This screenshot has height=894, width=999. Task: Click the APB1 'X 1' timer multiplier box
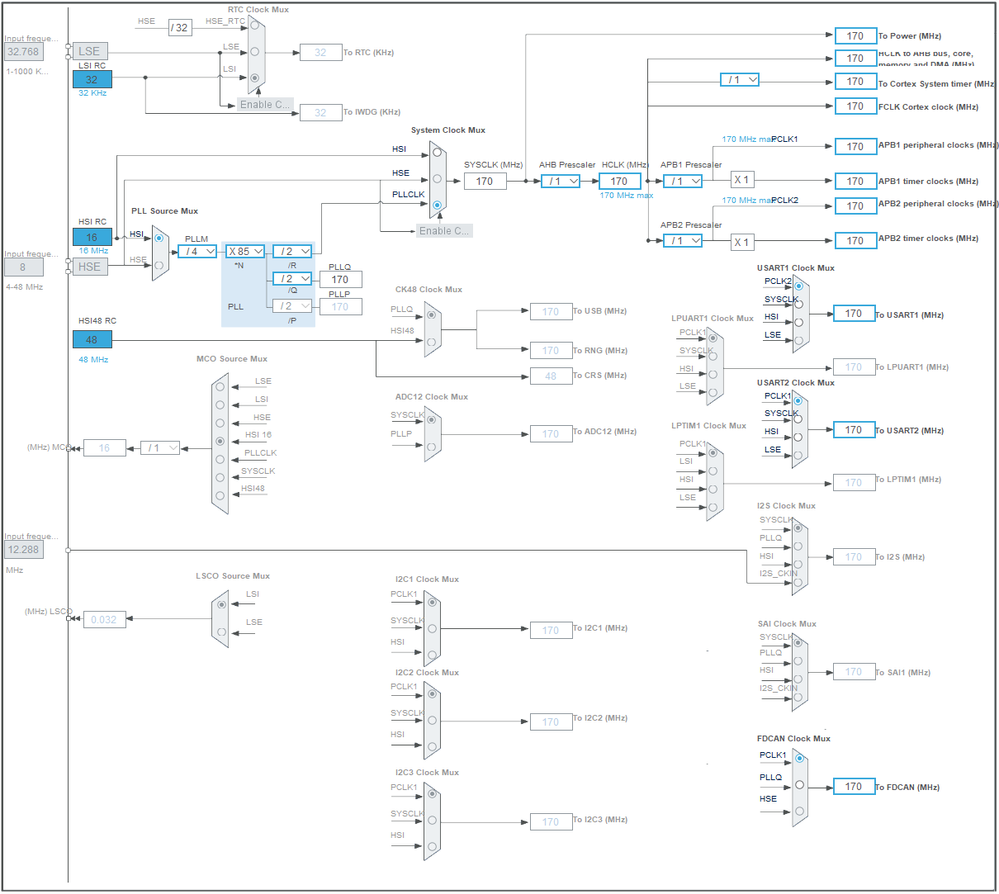742,180
